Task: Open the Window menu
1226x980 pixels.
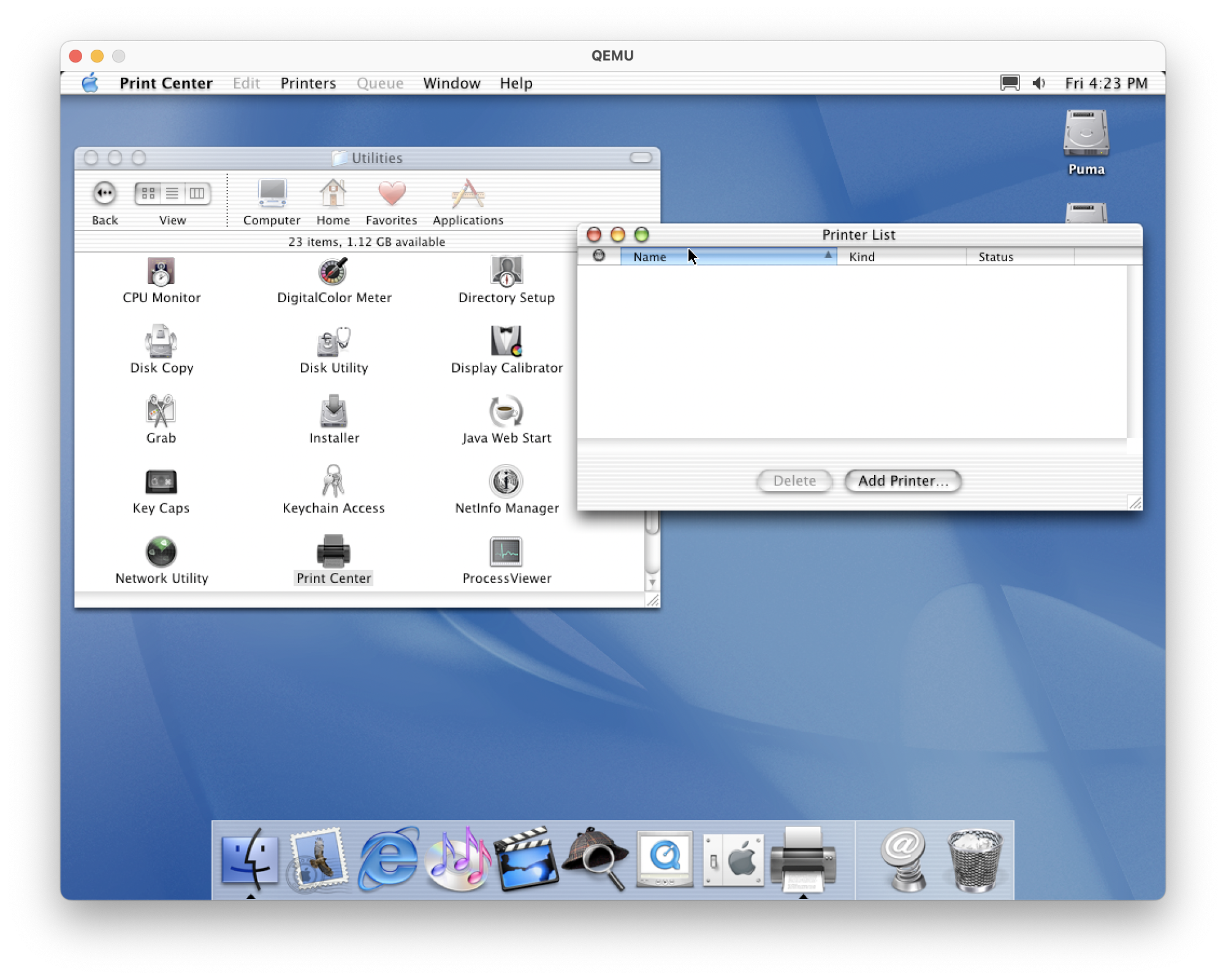Action: point(452,83)
